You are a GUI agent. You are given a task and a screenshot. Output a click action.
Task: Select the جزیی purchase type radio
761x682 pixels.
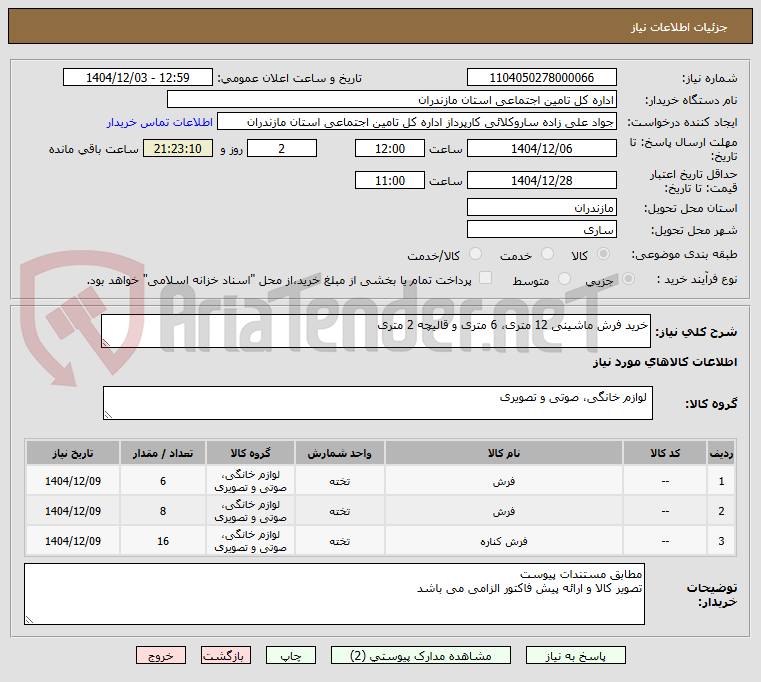628,279
